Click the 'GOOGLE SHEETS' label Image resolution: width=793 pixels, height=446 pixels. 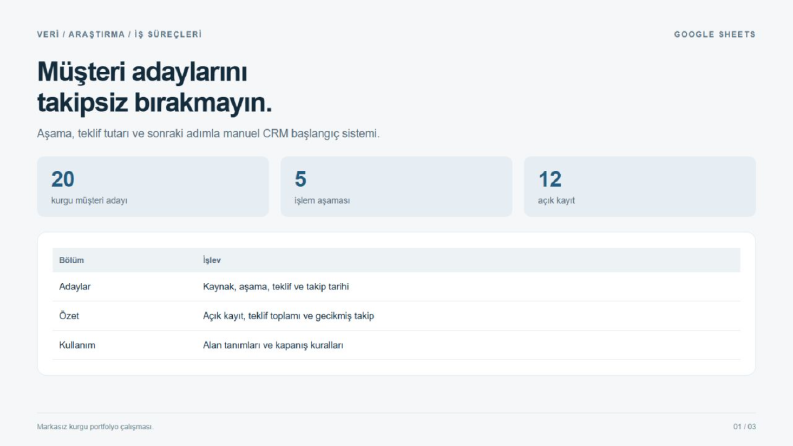715,34
